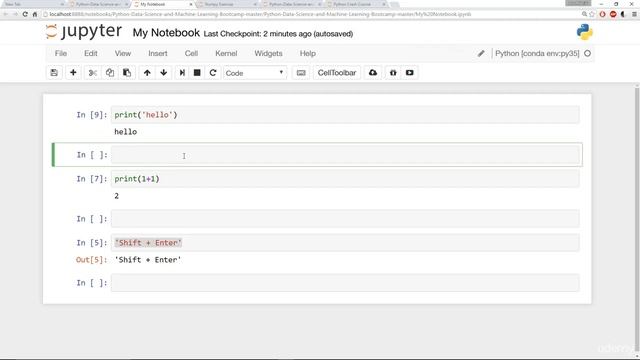640x360 pixels.
Task: Click the hello output text
Action: click(126, 132)
